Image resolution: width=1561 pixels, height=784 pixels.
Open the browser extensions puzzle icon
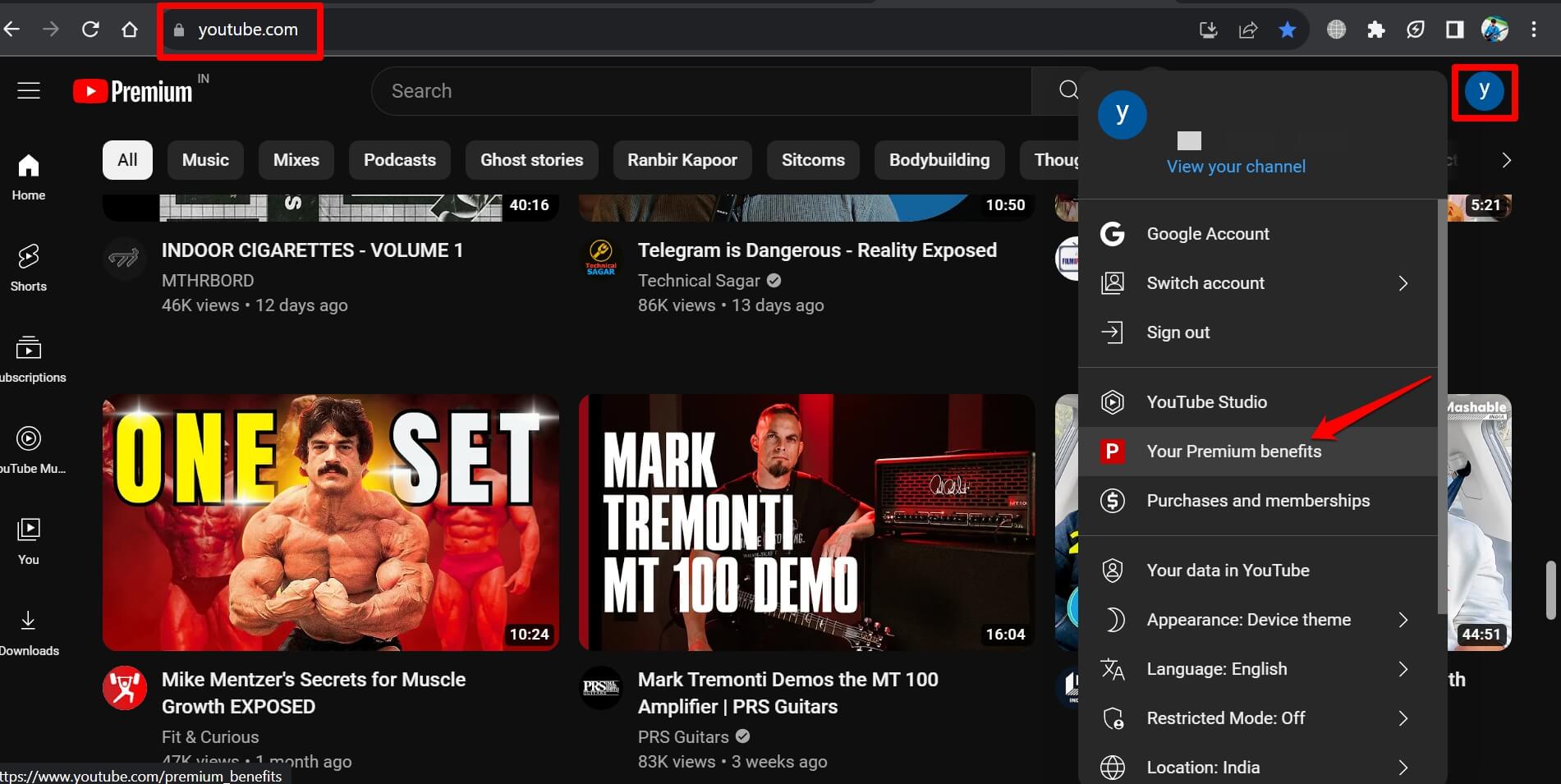1376,30
